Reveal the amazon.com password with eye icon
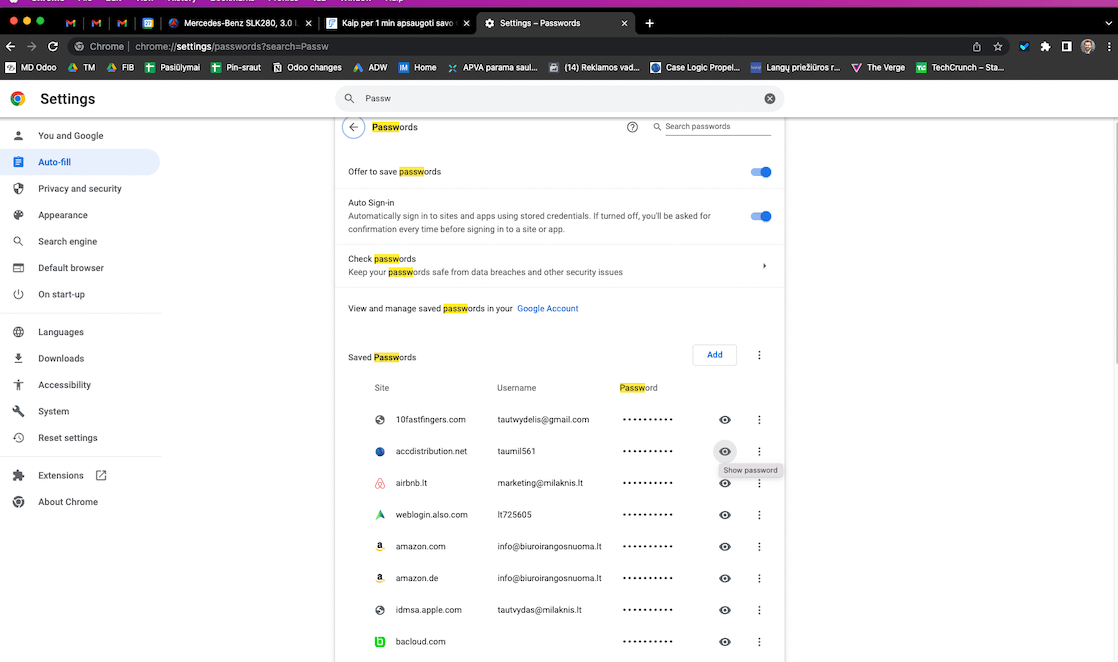The width and height of the screenshot is (1118, 662). point(725,547)
